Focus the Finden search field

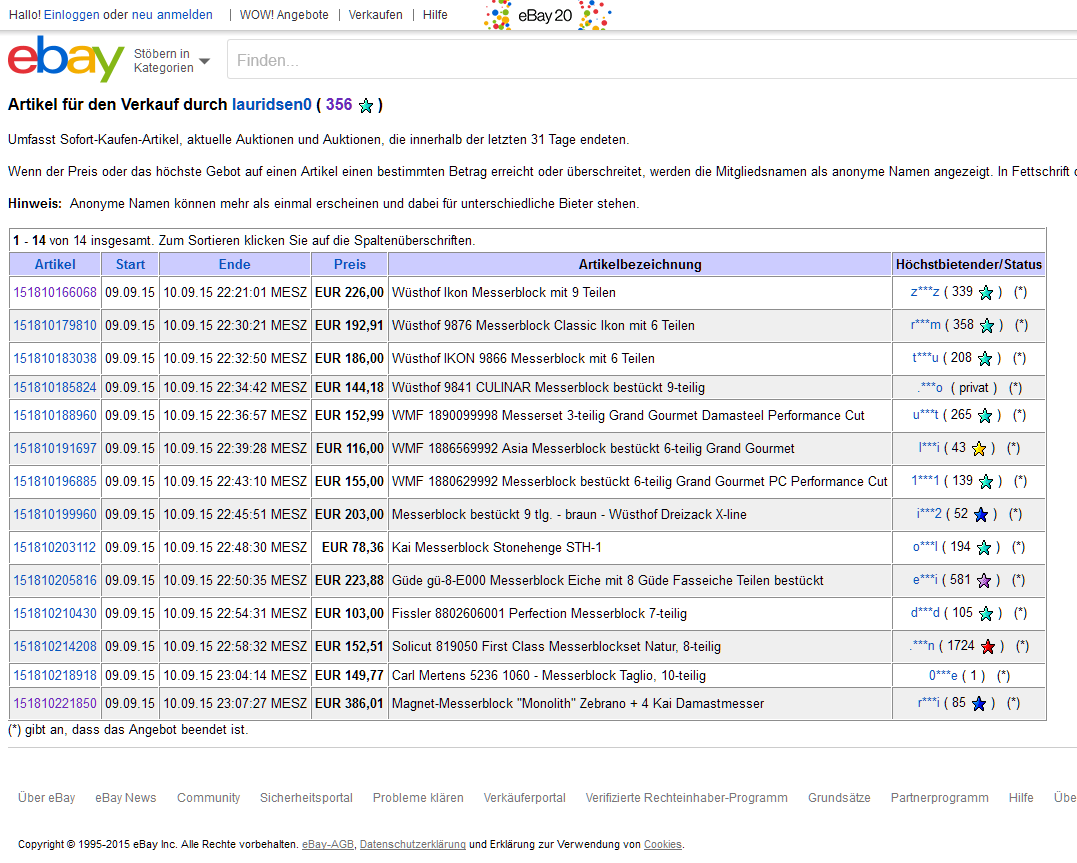[651, 60]
